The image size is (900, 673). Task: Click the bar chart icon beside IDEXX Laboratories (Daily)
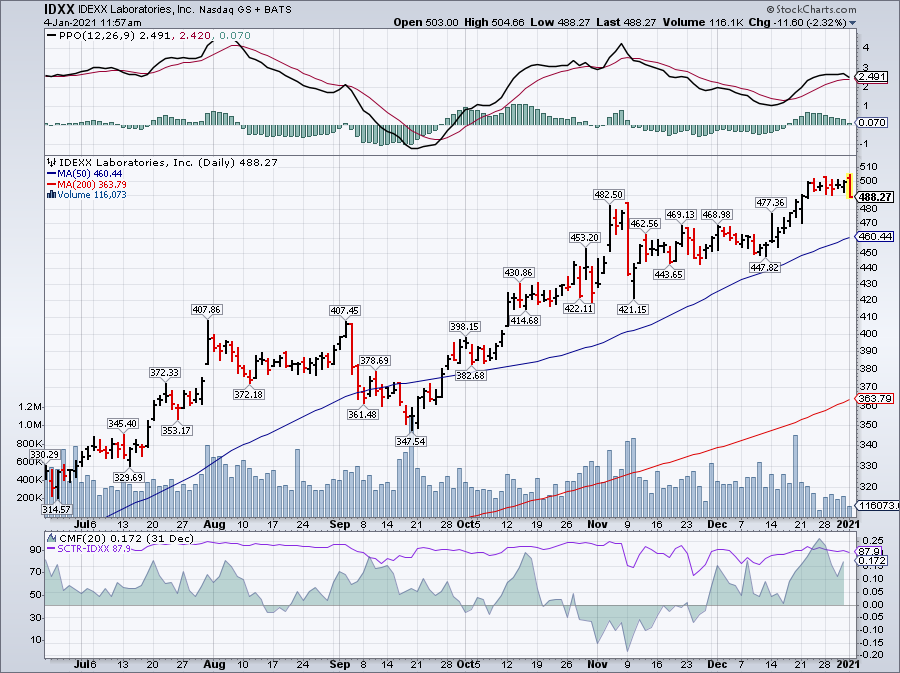pos(52,162)
